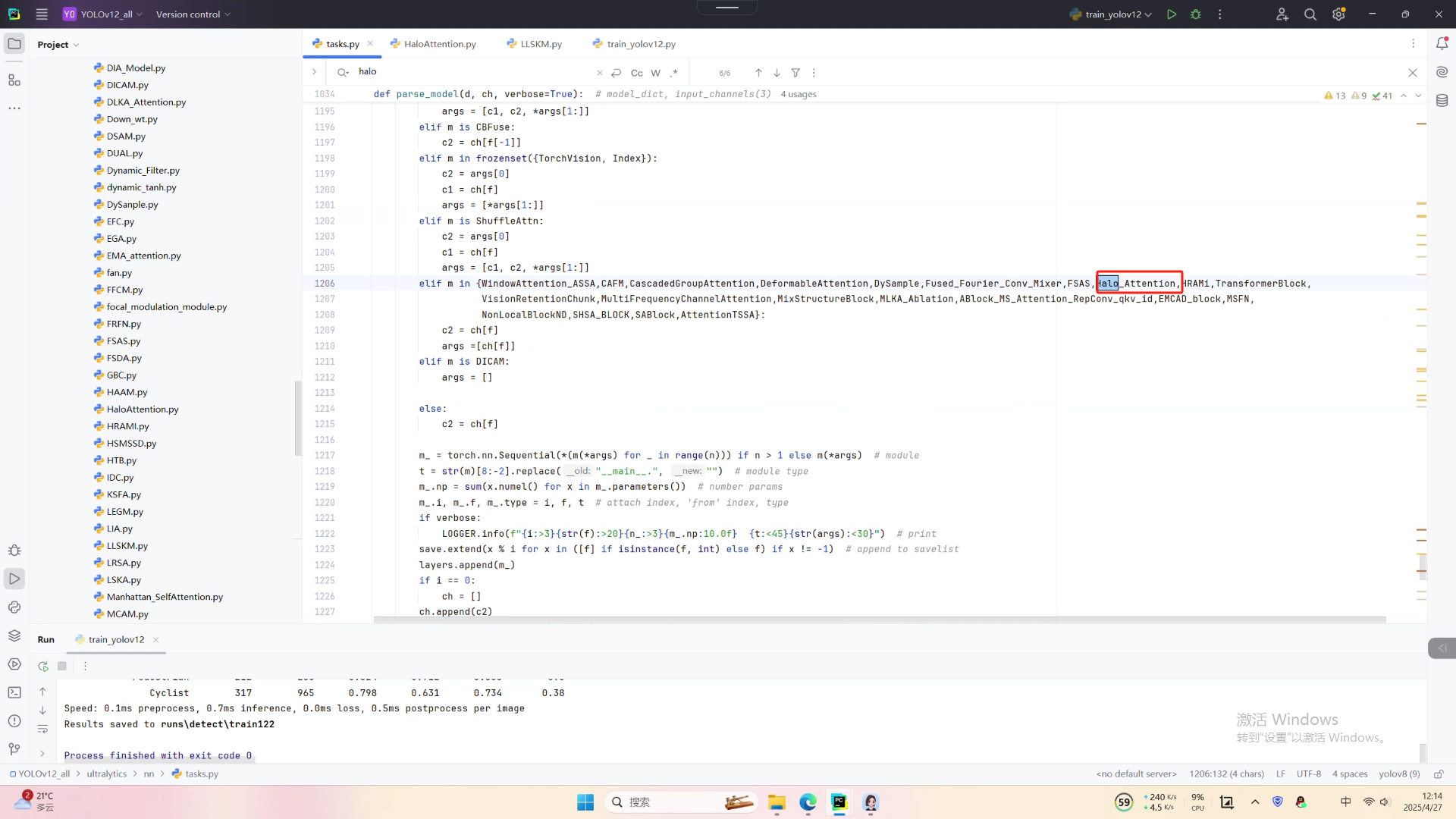
Task: Click the Run train_yolov12 play icon
Action: (x=1172, y=14)
